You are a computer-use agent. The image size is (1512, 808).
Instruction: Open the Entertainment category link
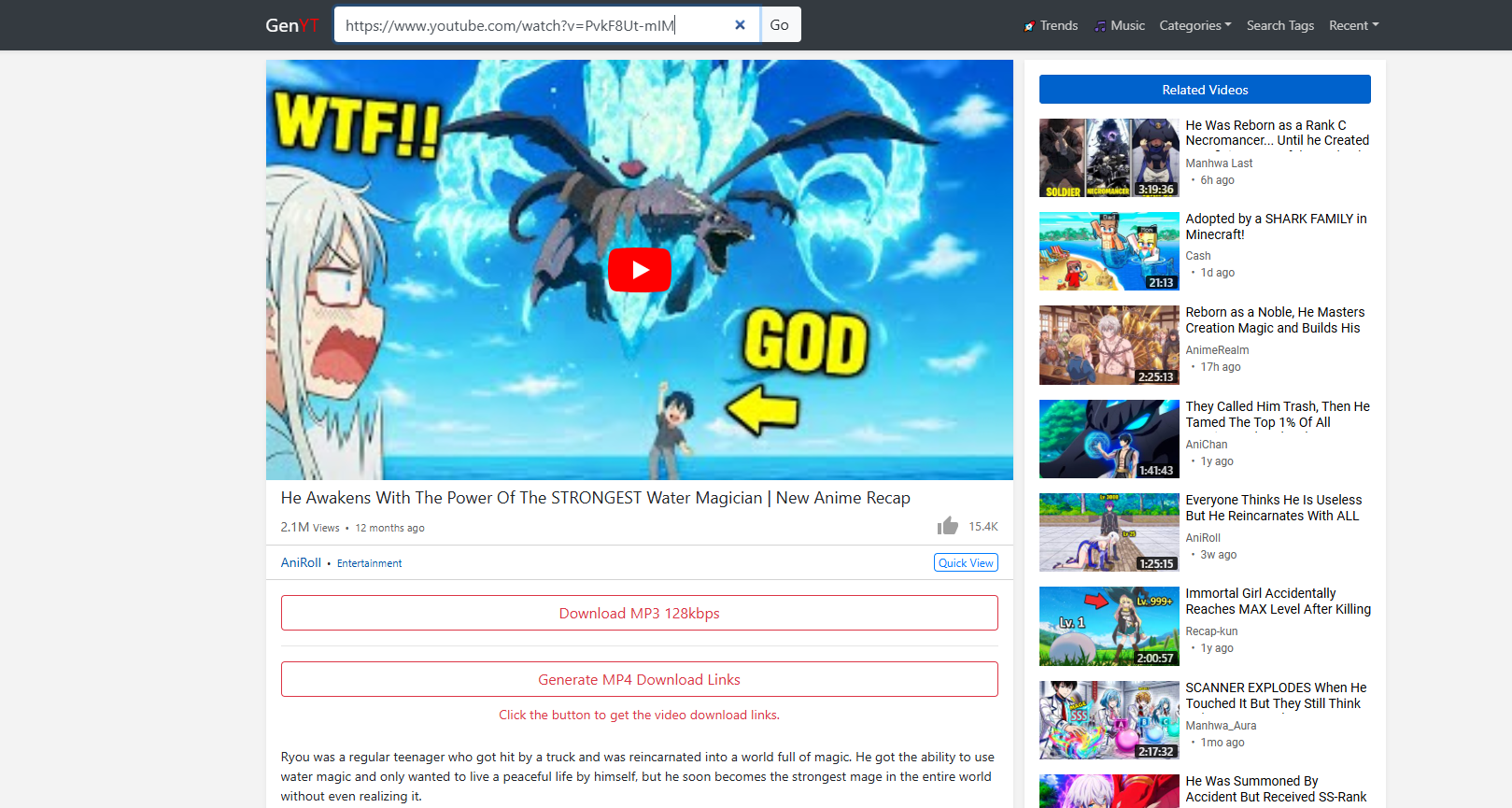coord(370,563)
